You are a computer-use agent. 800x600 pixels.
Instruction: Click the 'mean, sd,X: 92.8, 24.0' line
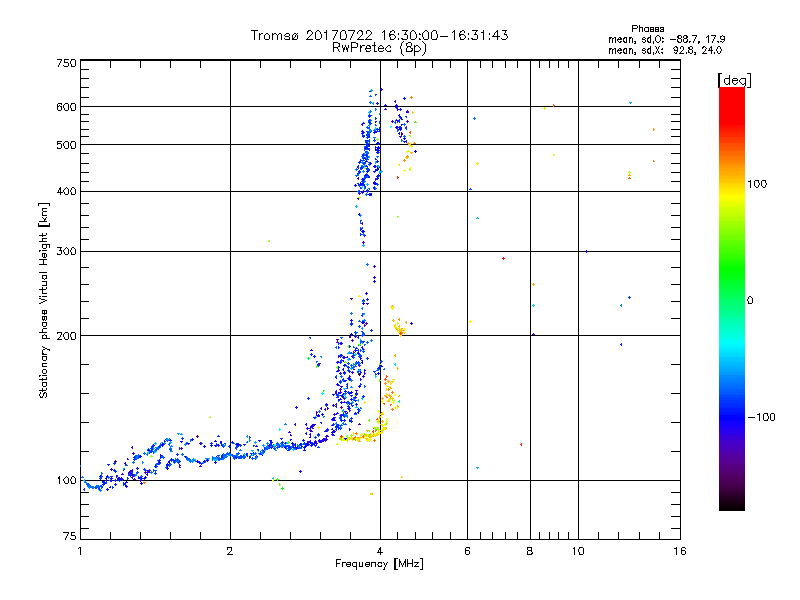click(x=665, y=50)
